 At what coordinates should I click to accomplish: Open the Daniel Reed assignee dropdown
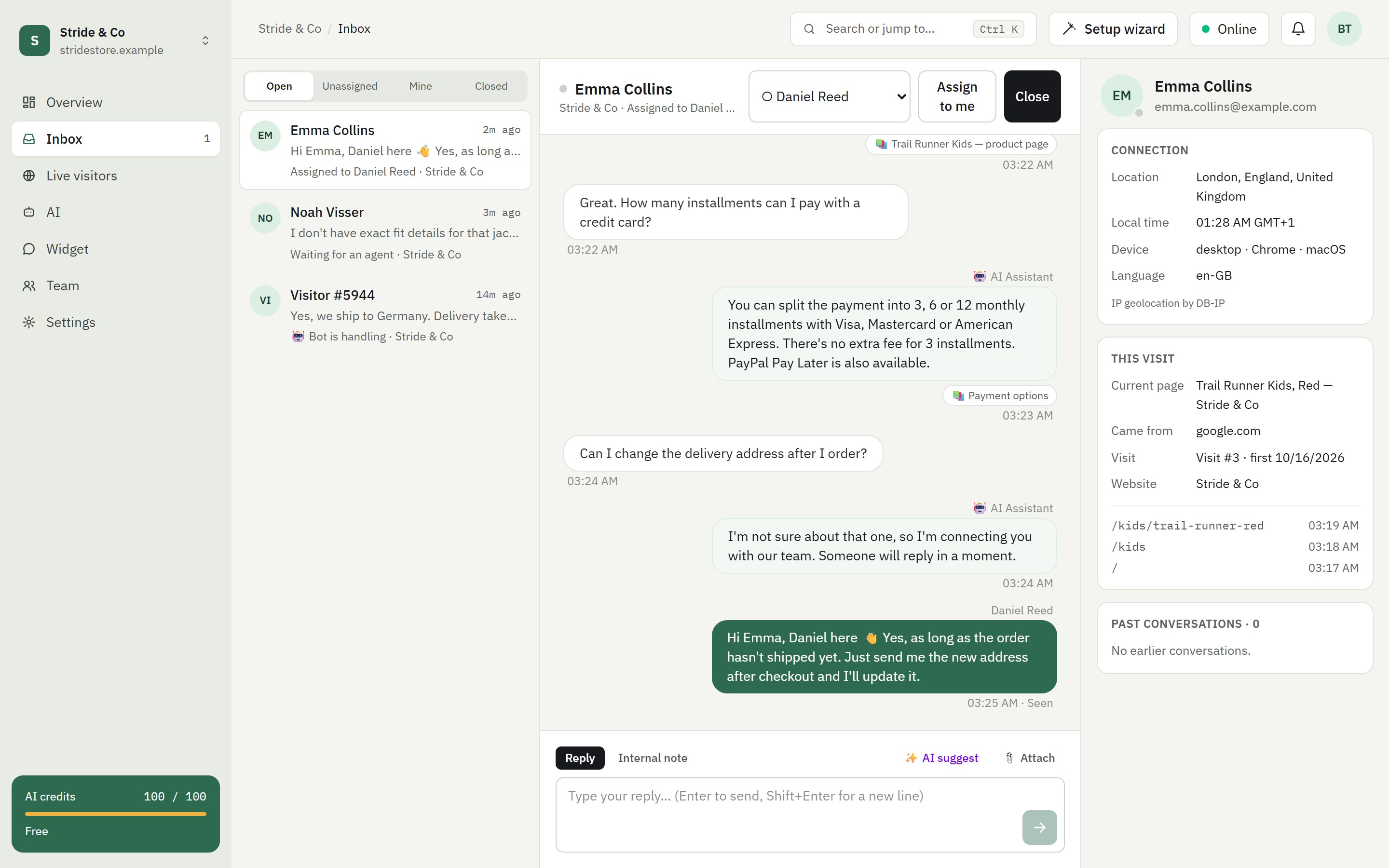click(829, 96)
